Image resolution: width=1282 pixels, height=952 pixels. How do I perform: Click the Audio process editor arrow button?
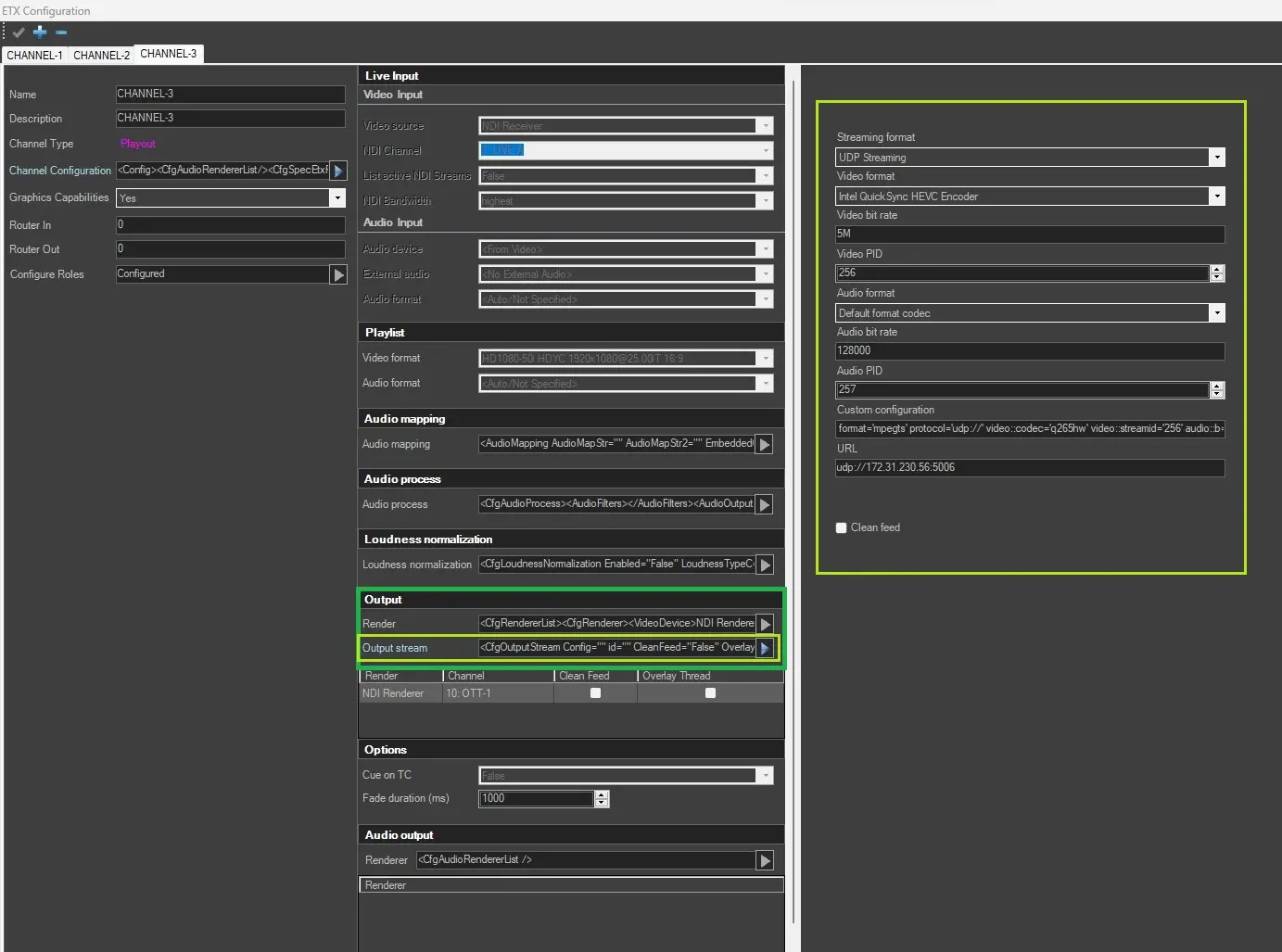pos(765,504)
